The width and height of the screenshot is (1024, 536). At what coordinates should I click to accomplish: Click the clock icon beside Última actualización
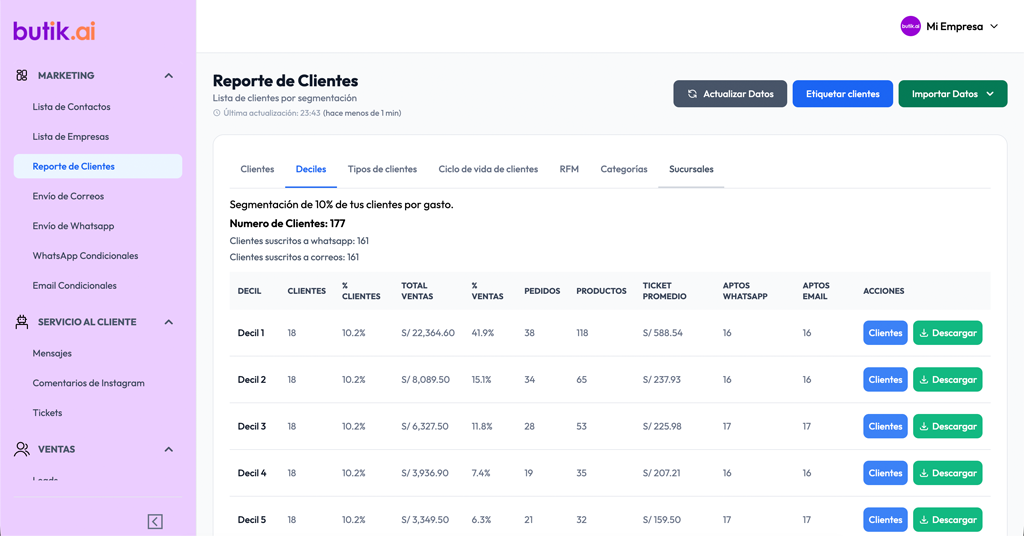217,113
